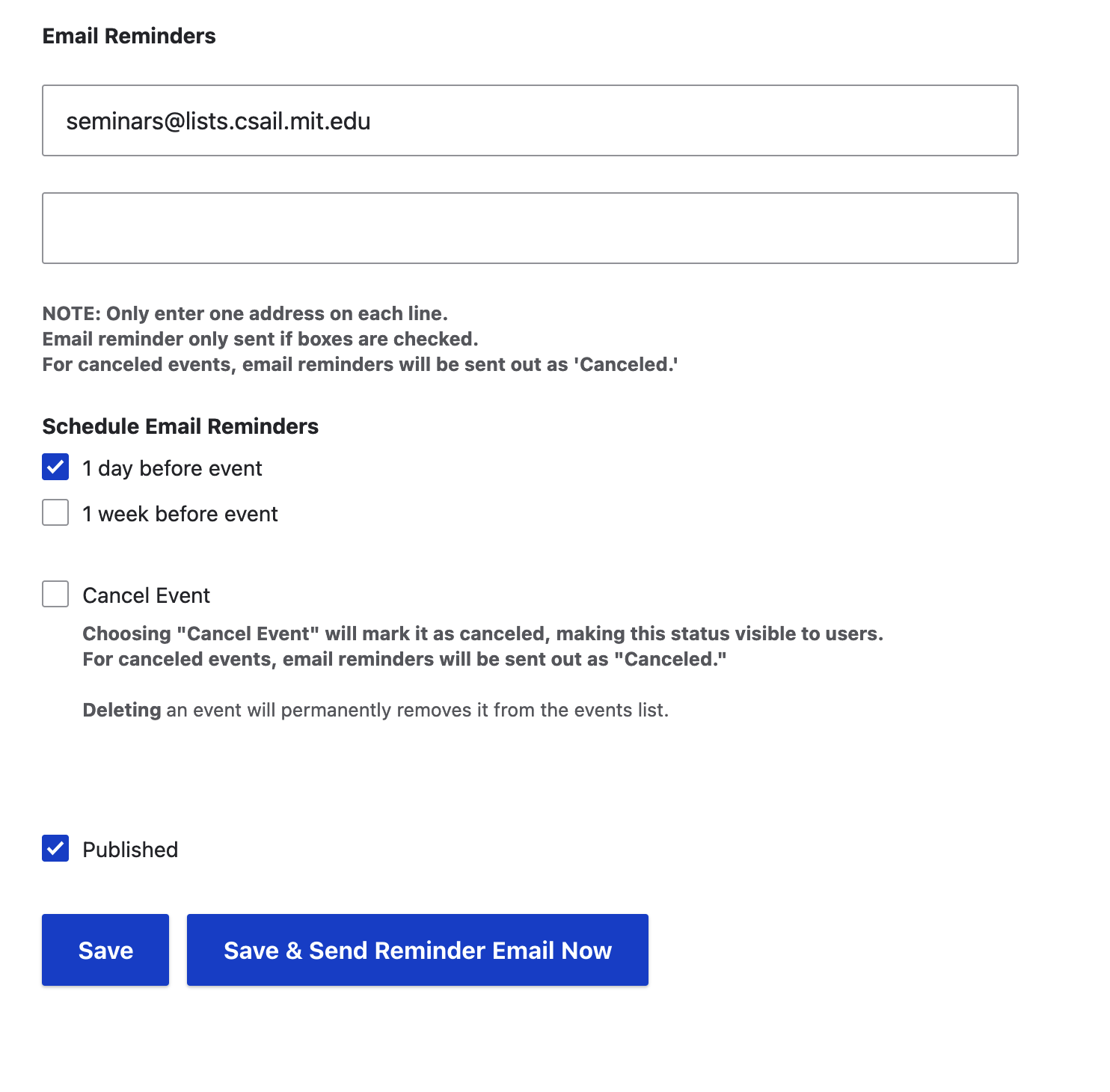Click the Save button
Viewport: 1110px width, 1092px height.
(x=105, y=950)
